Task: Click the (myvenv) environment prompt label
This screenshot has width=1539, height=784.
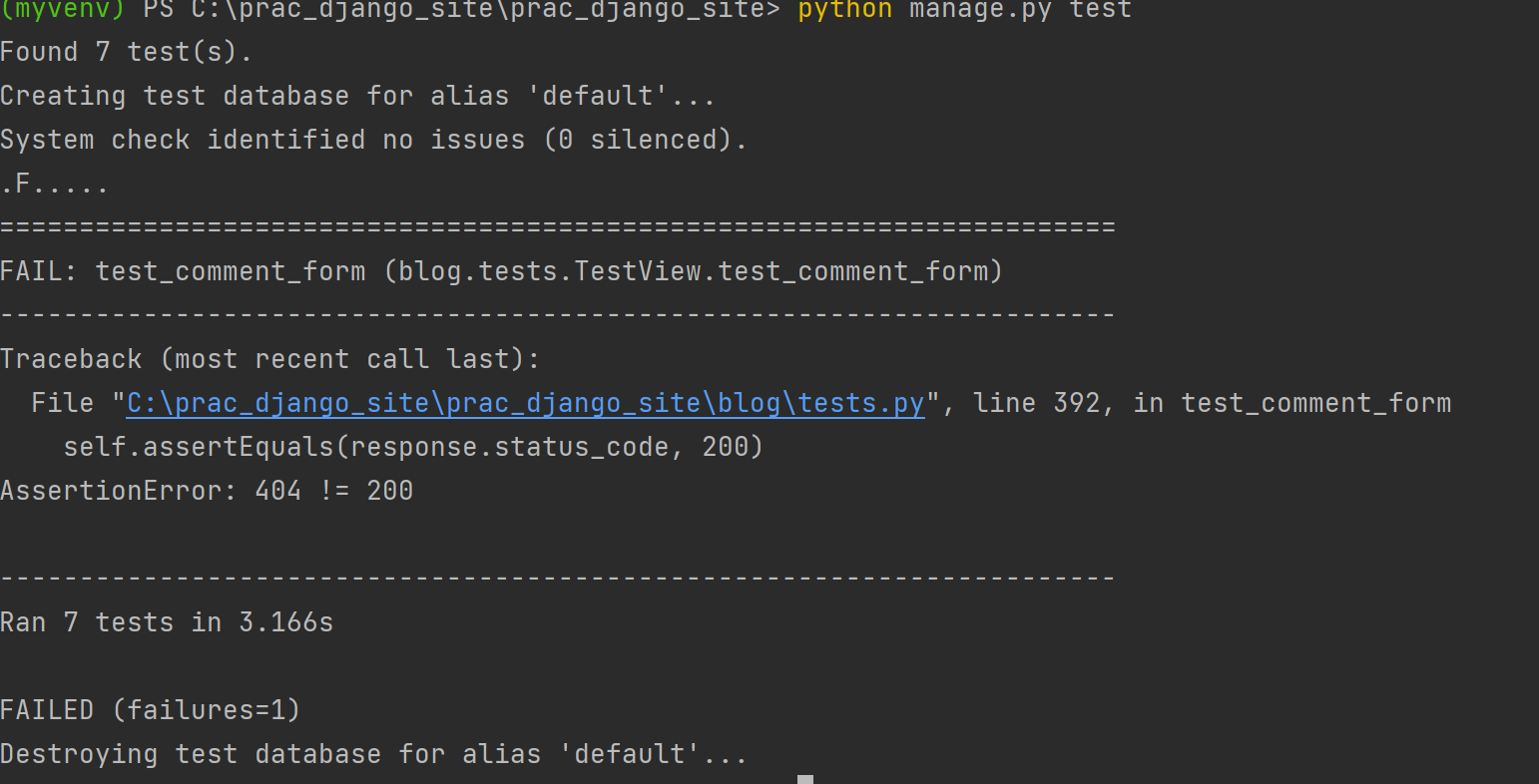Action: [x=62, y=10]
